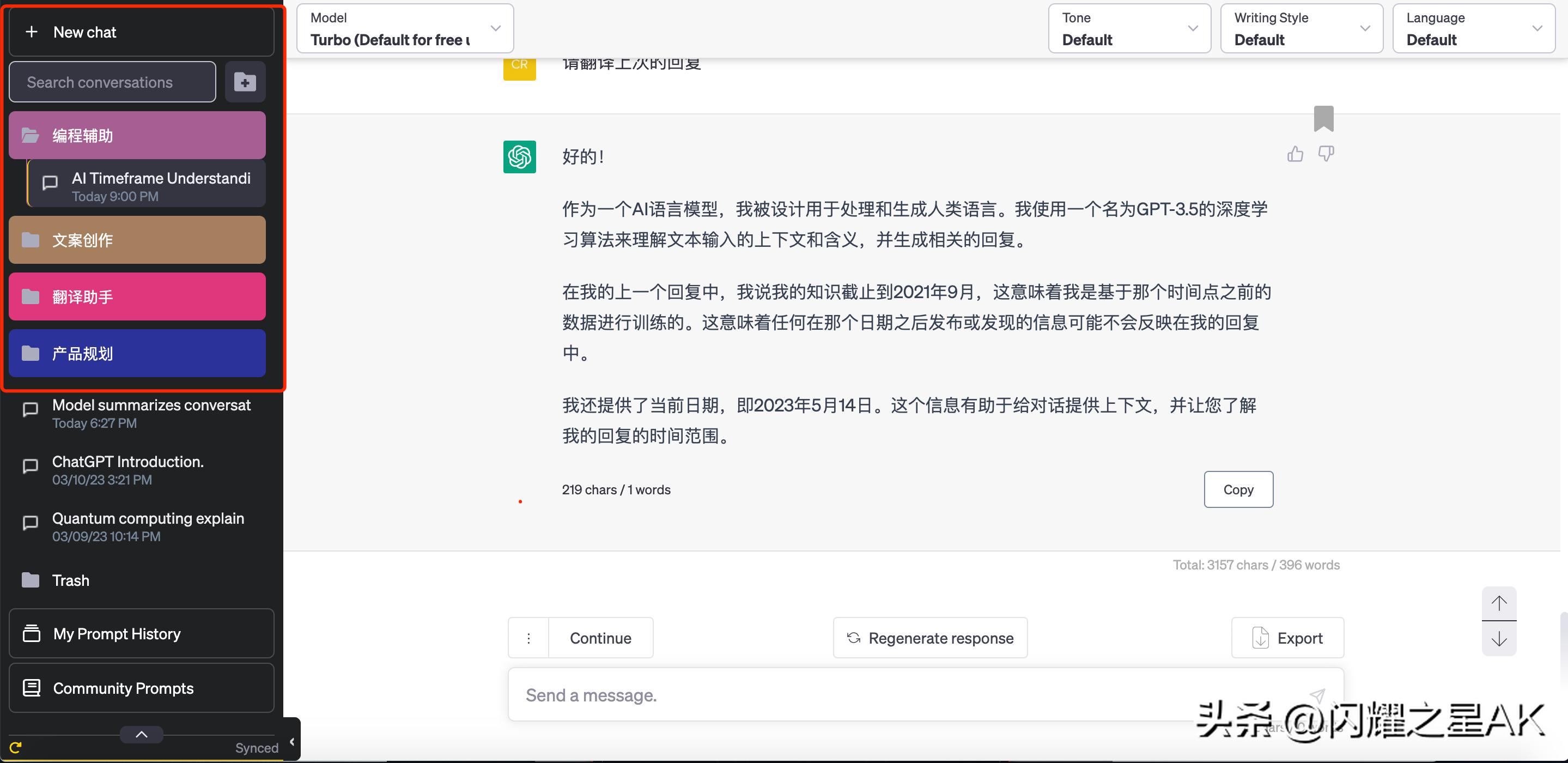Click the scroll-to-bottom arrow
1568x763 pixels.
tap(1500, 639)
